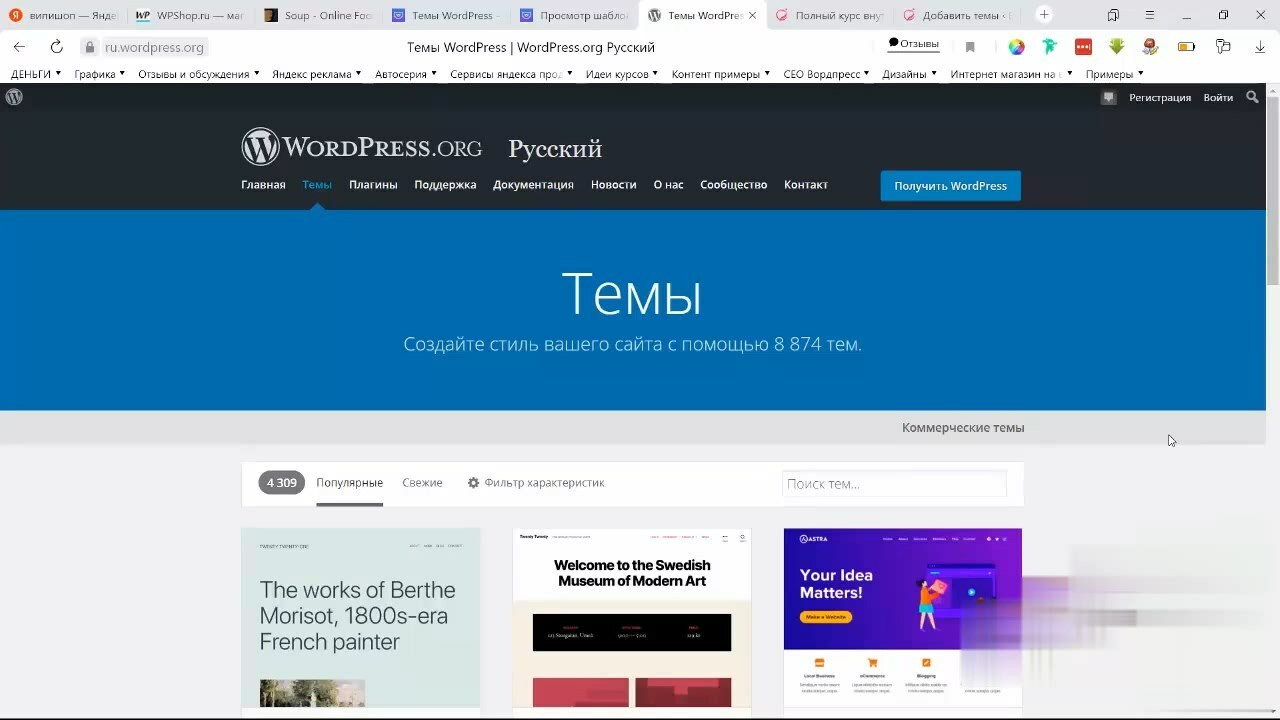Switch to the Soup - Online Food tab
The image size is (1280, 720).
pos(318,15)
